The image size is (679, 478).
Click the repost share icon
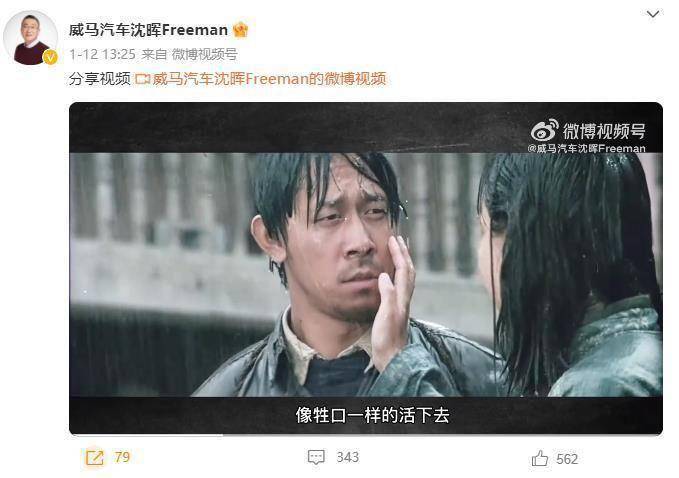[94, 457]
